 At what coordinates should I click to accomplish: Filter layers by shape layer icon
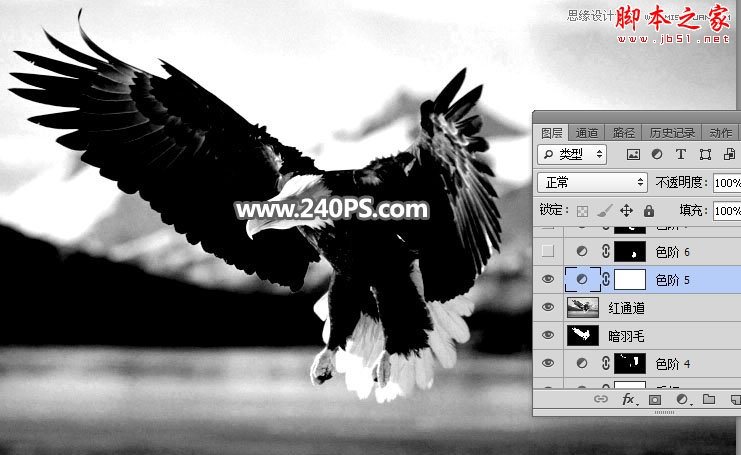[705, 155]
